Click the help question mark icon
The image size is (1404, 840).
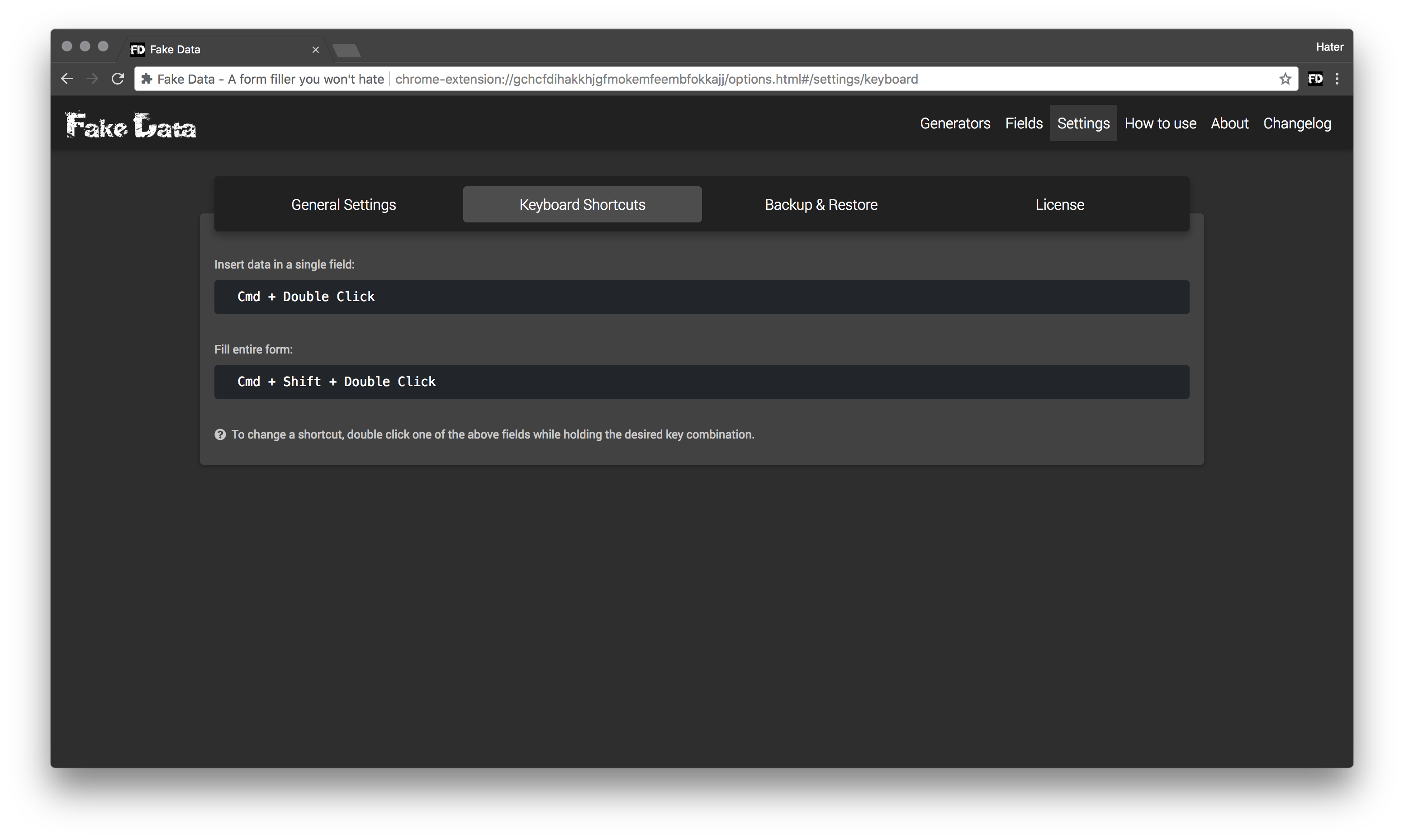tap(220, 434)
